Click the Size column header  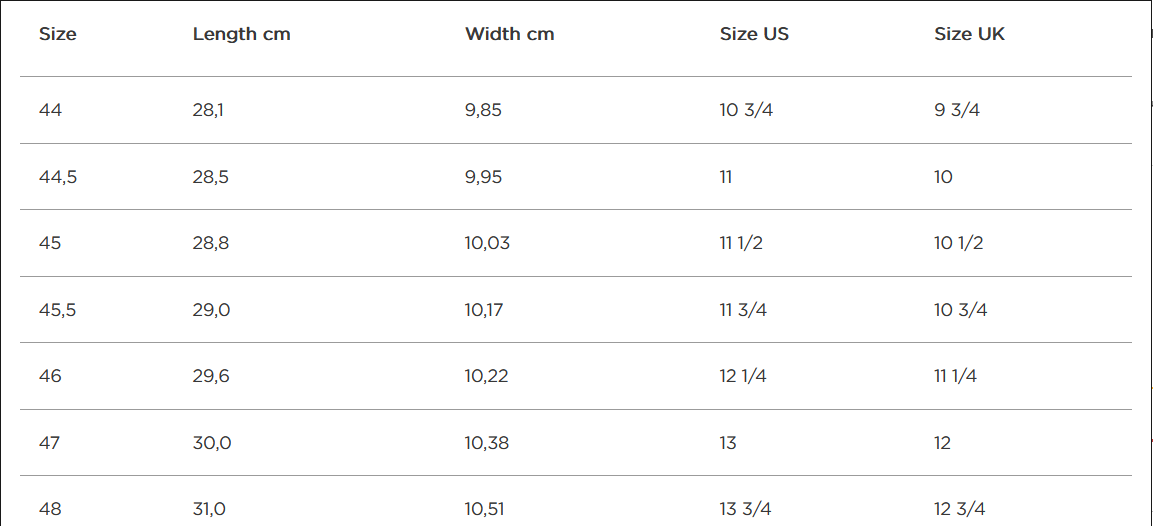tap(57, 34)
